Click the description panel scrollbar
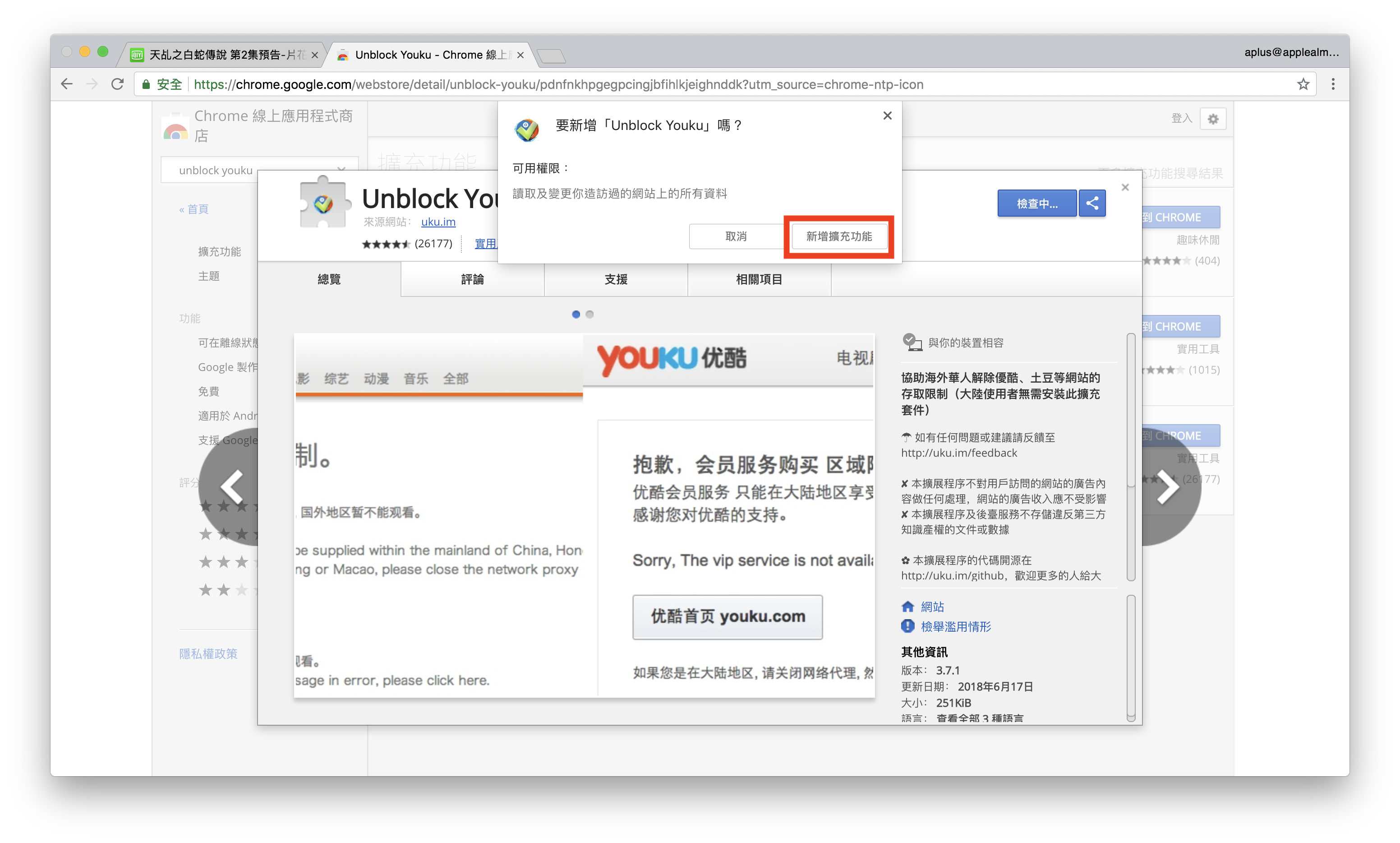 tap(1130, 457)
